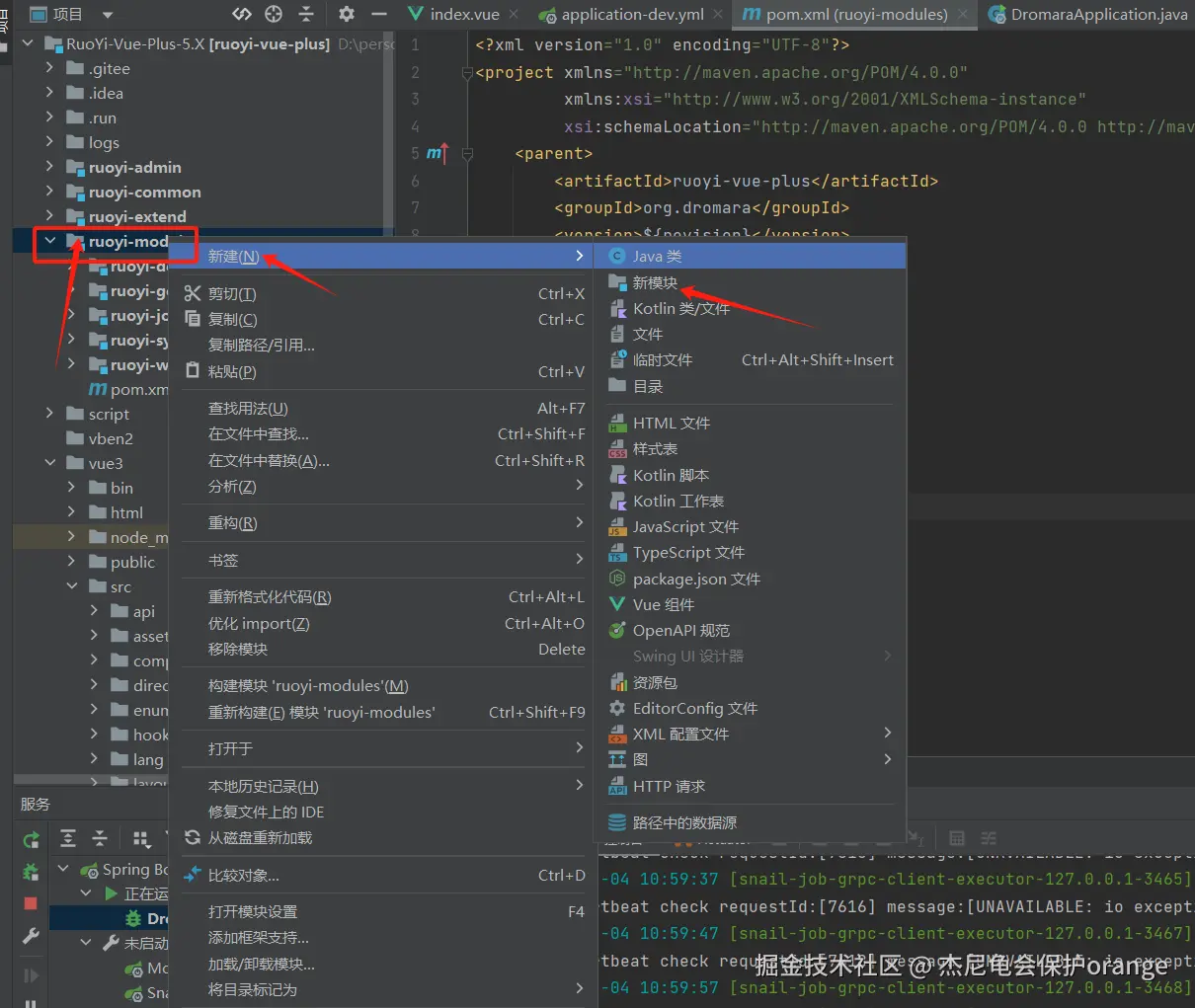This screenshot has height=1008, width=1195.
Task: Expand the public folder
Action: click(71, 562)
